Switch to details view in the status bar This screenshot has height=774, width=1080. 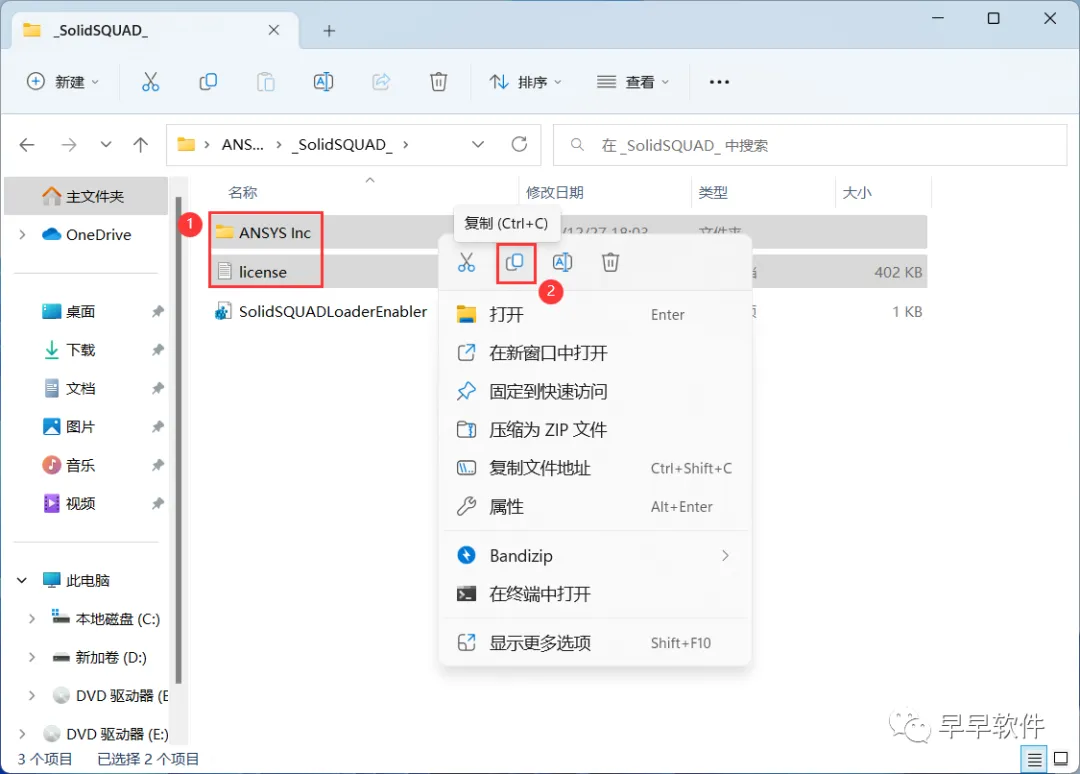1034,759
